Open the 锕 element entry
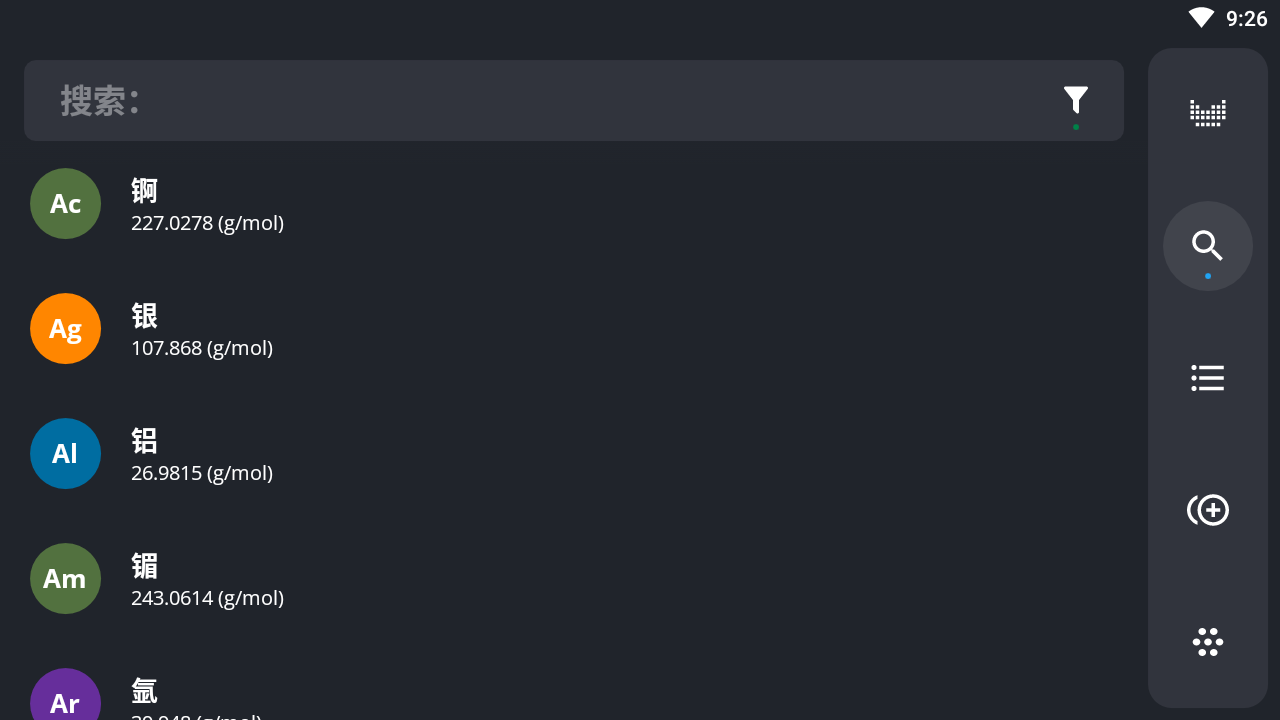 pyautogui.click(x=574, y=204)
